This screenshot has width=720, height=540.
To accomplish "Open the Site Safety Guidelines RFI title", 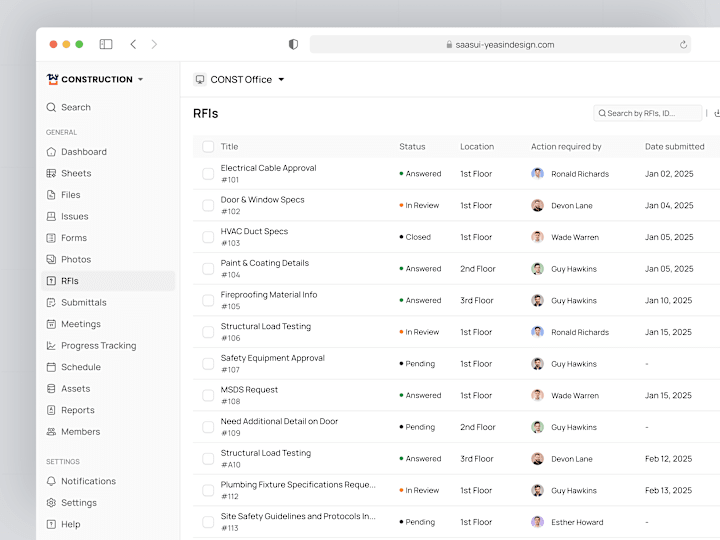I will [298, 516].
